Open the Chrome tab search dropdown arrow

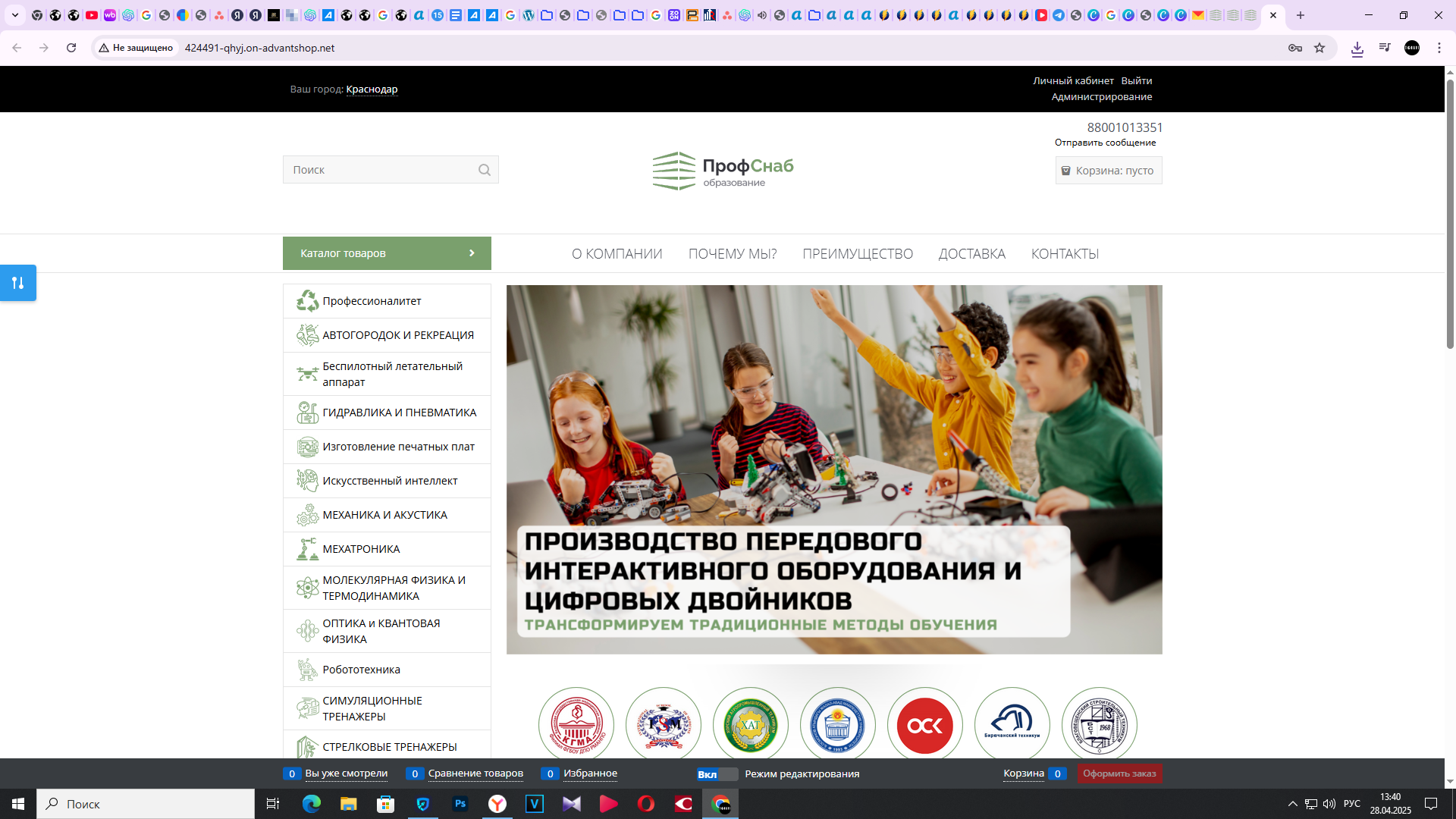14,15
